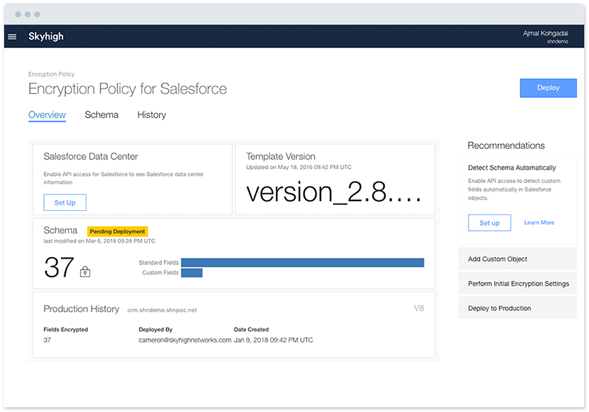Click the lock icon beside 37
The height and width of the screenshot is (412, 589).
coord(85,272)
